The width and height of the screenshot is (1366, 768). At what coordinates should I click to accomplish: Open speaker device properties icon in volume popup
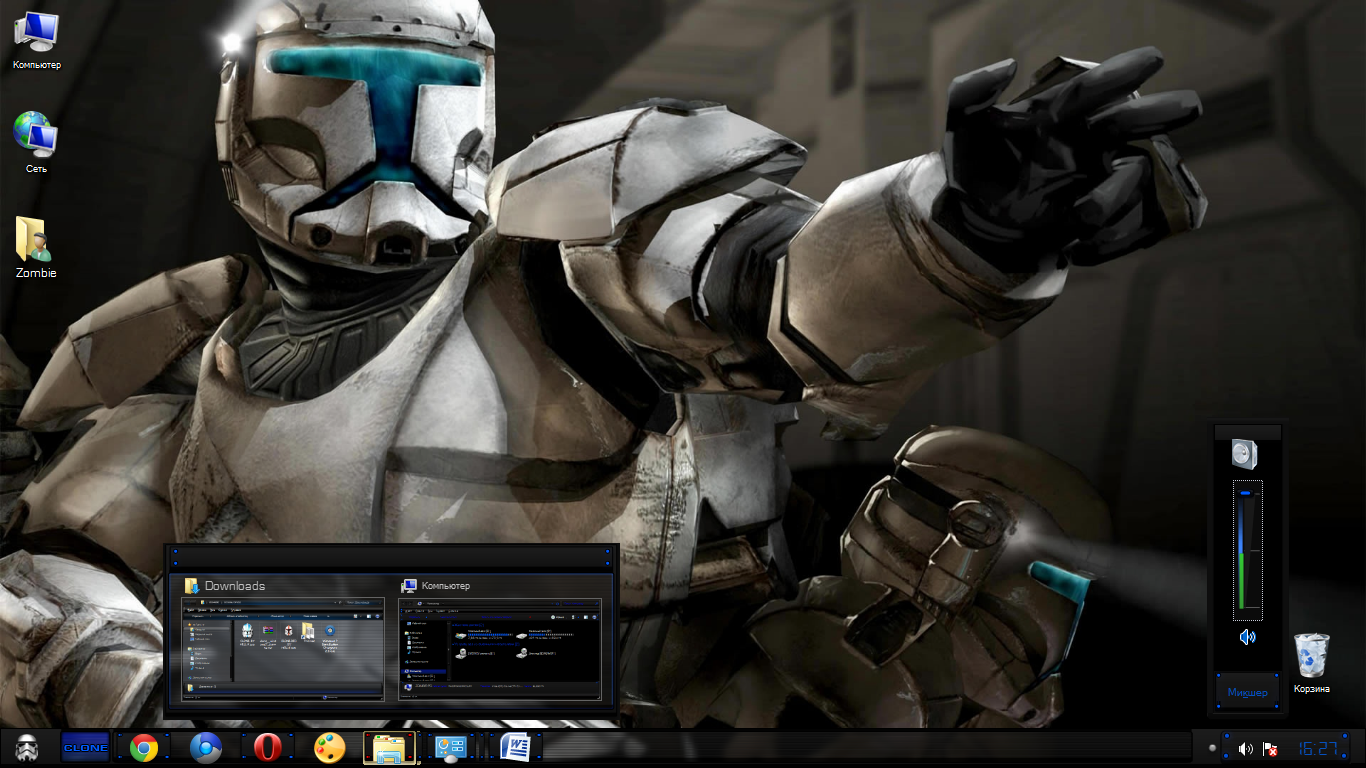coord(1246,455)
